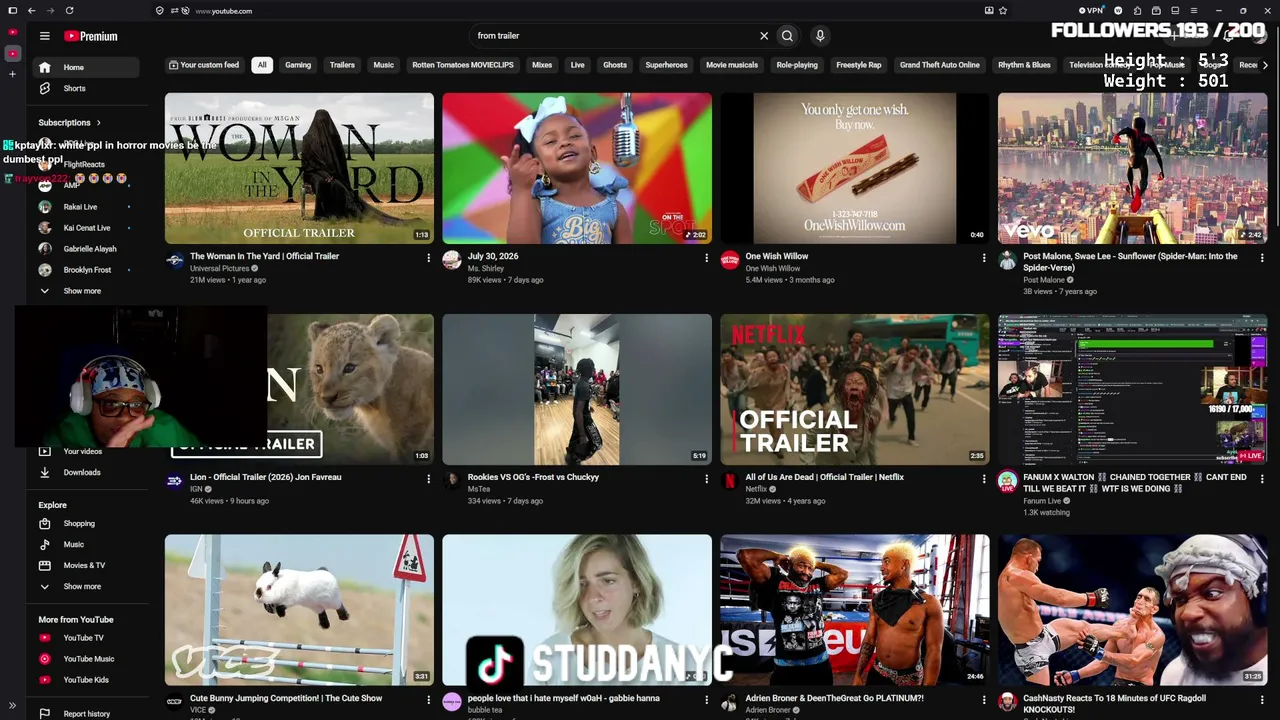Reload the page in the browser

(x=69, y=11)
